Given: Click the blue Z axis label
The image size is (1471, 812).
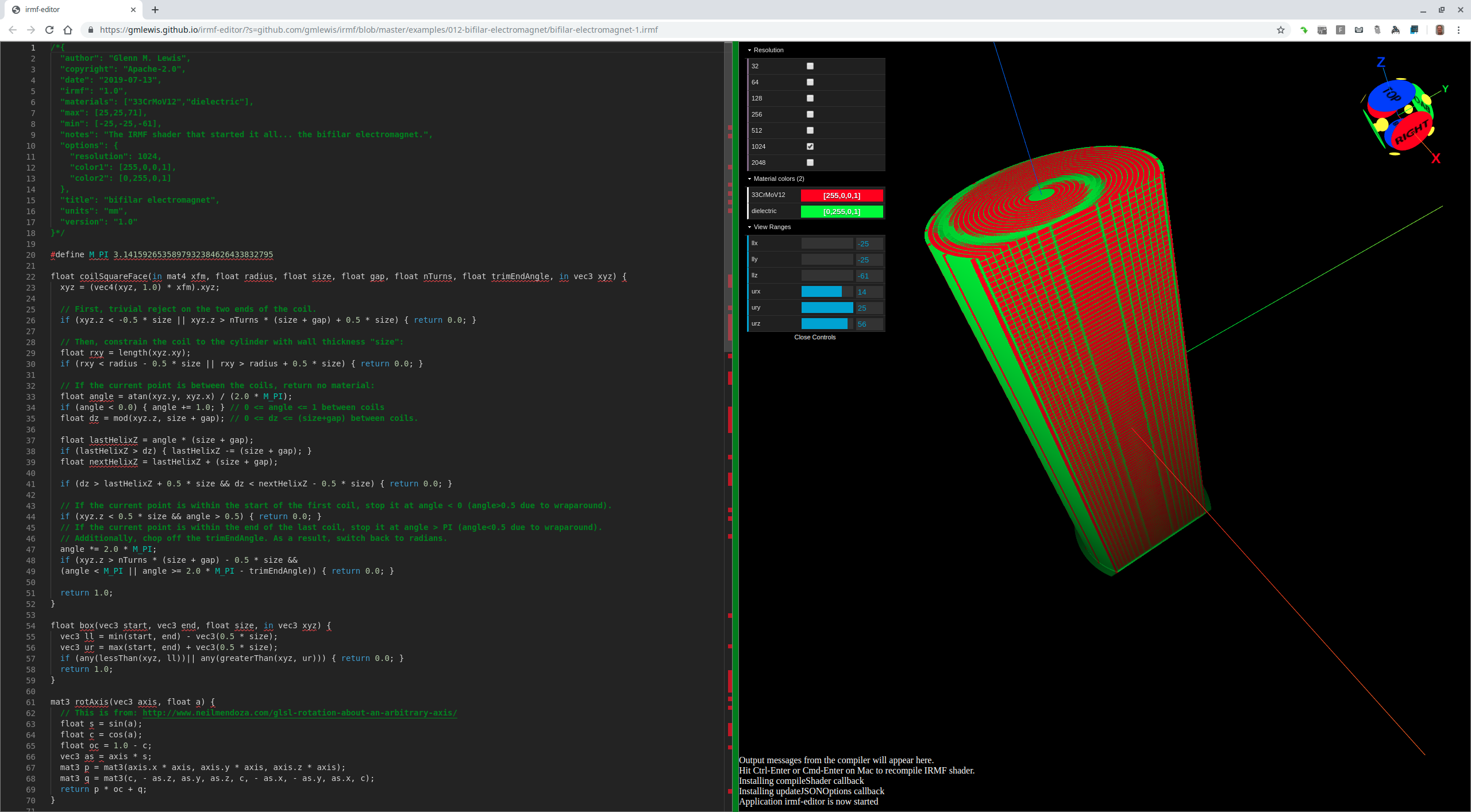Looking at the screenshot, I should pyautogui.click(x=1381, y=62).
